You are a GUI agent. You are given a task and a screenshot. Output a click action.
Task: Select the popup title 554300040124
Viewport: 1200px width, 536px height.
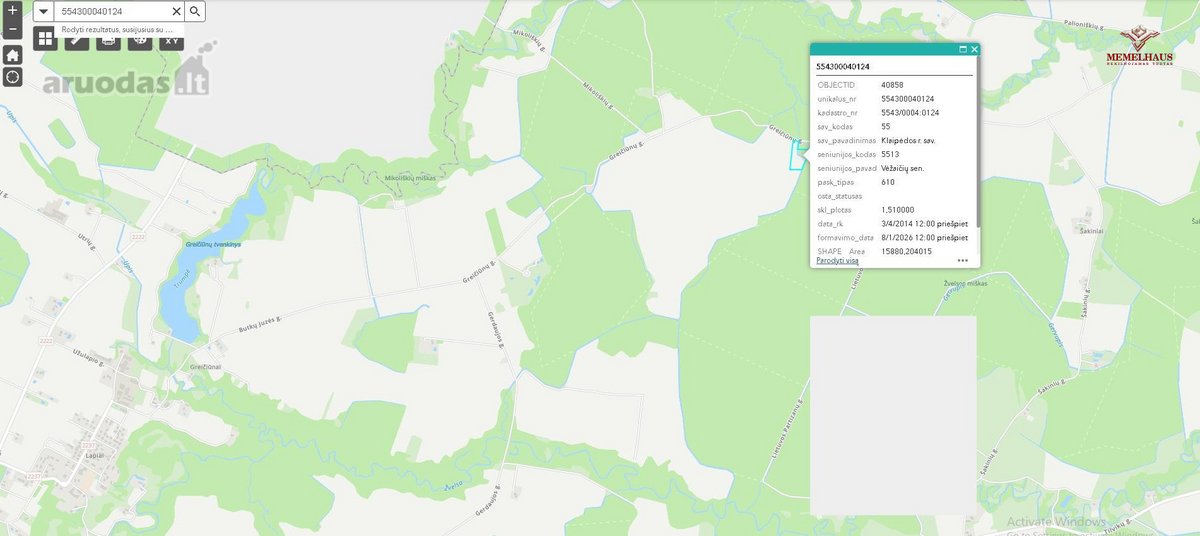843,67
